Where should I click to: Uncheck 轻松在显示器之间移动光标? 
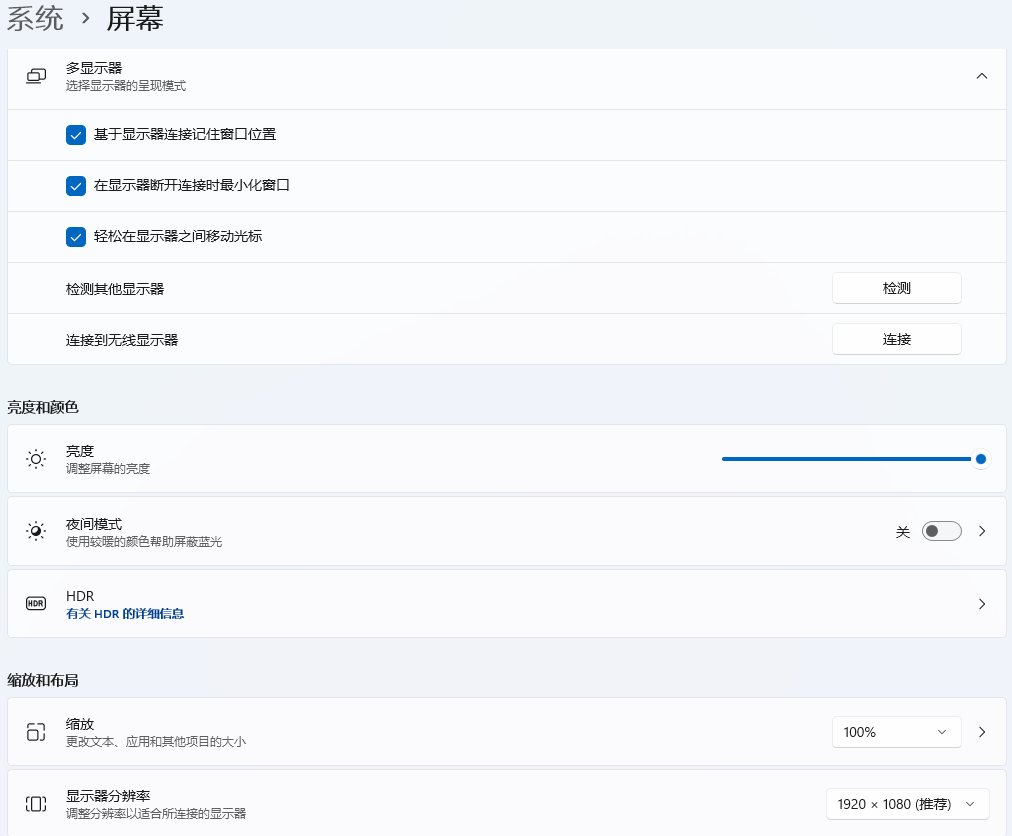point(76,237)
